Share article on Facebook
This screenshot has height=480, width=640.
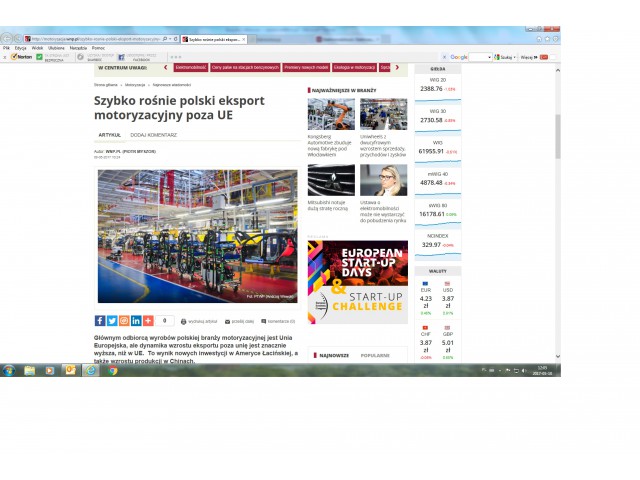99,320
